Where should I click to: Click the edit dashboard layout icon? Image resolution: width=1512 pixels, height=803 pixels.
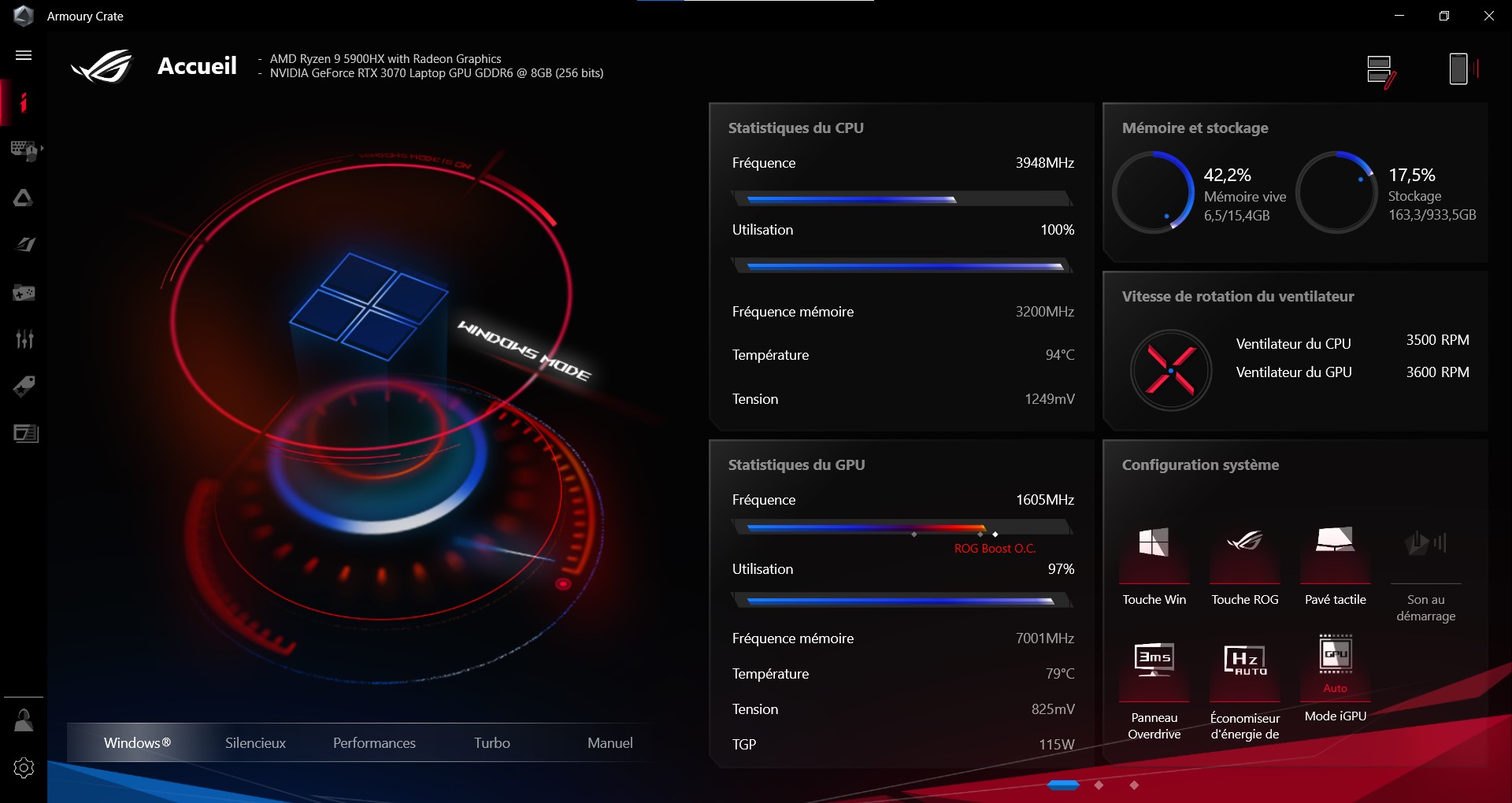click(x=1381, y=71)
